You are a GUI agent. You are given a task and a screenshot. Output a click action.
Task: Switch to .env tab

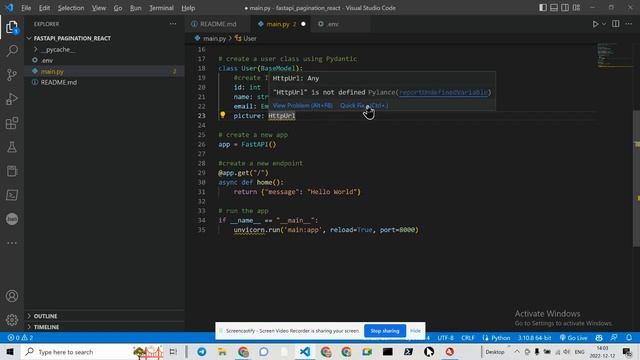point(340,24)
